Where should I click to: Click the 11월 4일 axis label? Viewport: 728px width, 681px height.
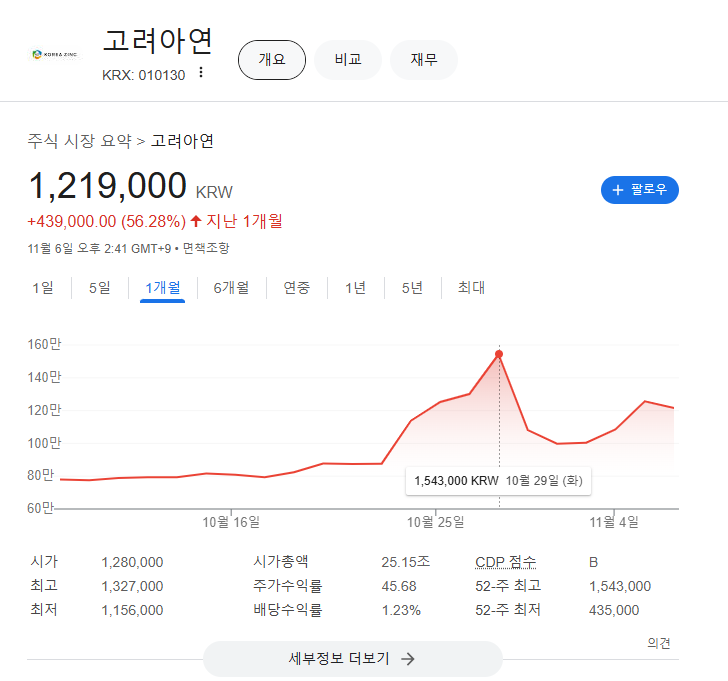(614, 522)
